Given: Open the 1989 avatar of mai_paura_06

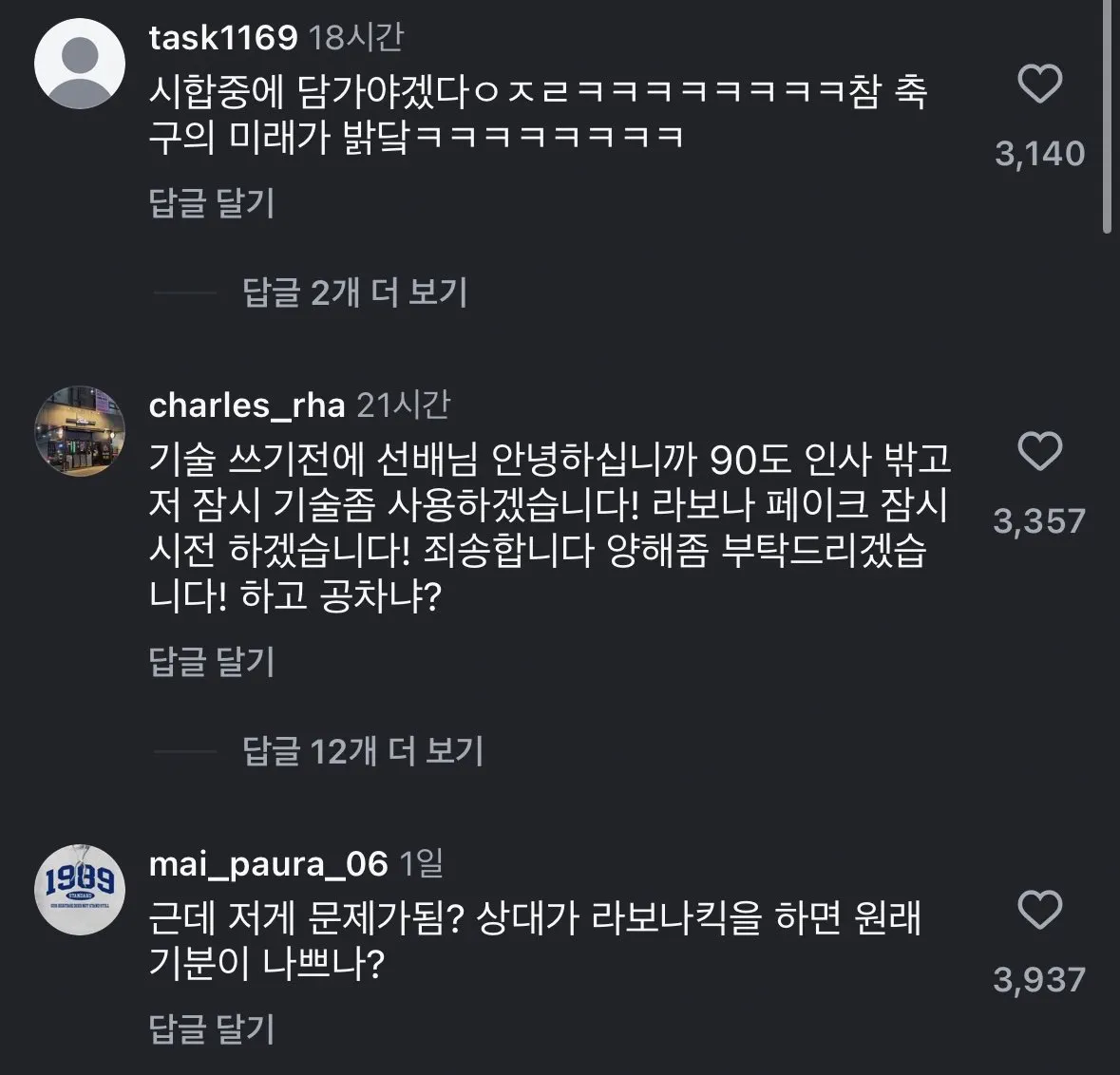Looking at the screenshot, I should [80, 891].
